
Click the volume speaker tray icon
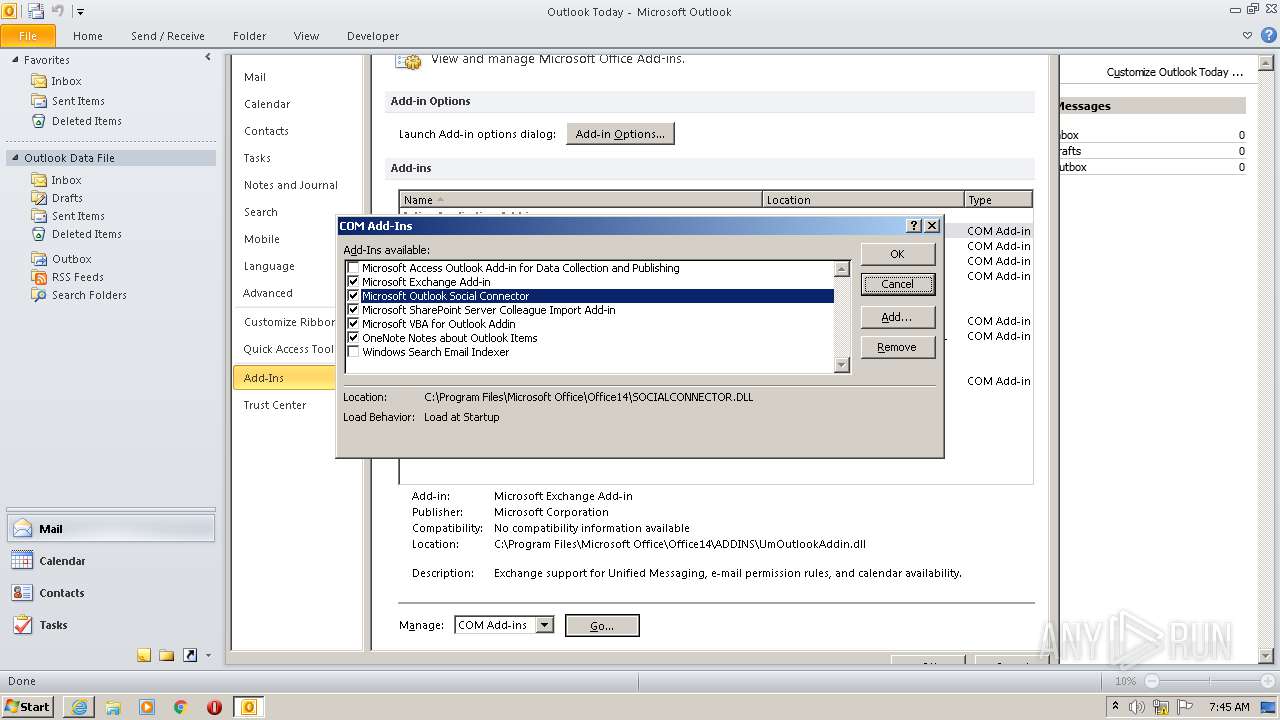[1138, 707]
